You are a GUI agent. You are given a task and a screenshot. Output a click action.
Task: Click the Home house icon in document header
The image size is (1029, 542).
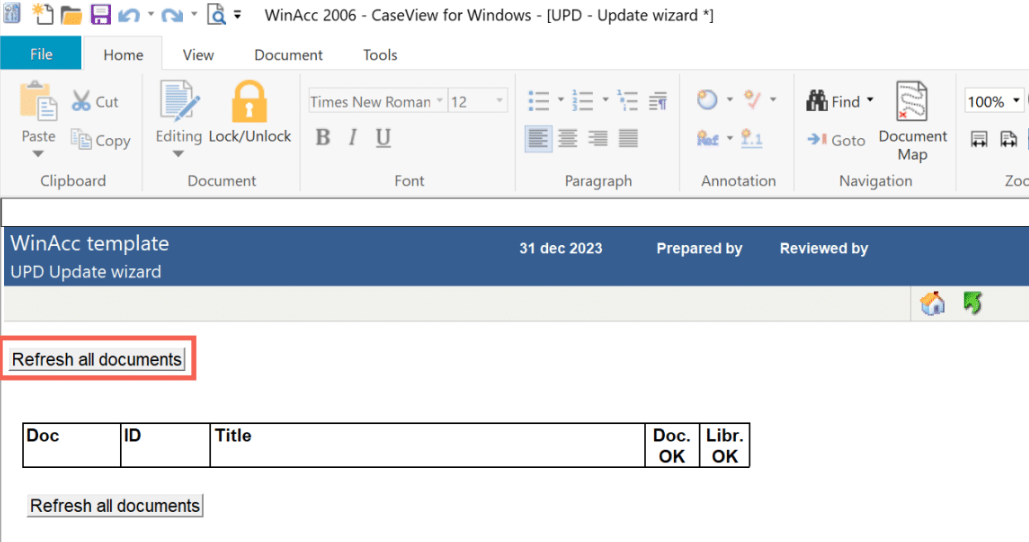[x=932, y=304]
